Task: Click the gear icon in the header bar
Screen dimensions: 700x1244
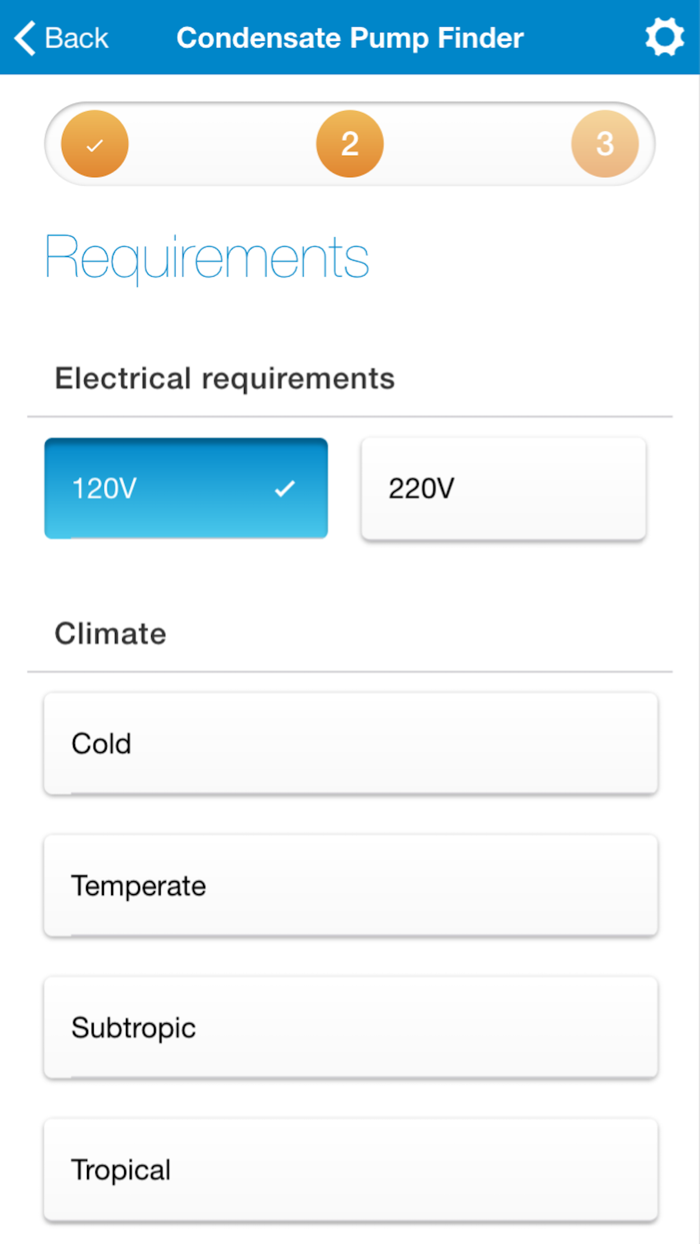Action: pos(664,37)
